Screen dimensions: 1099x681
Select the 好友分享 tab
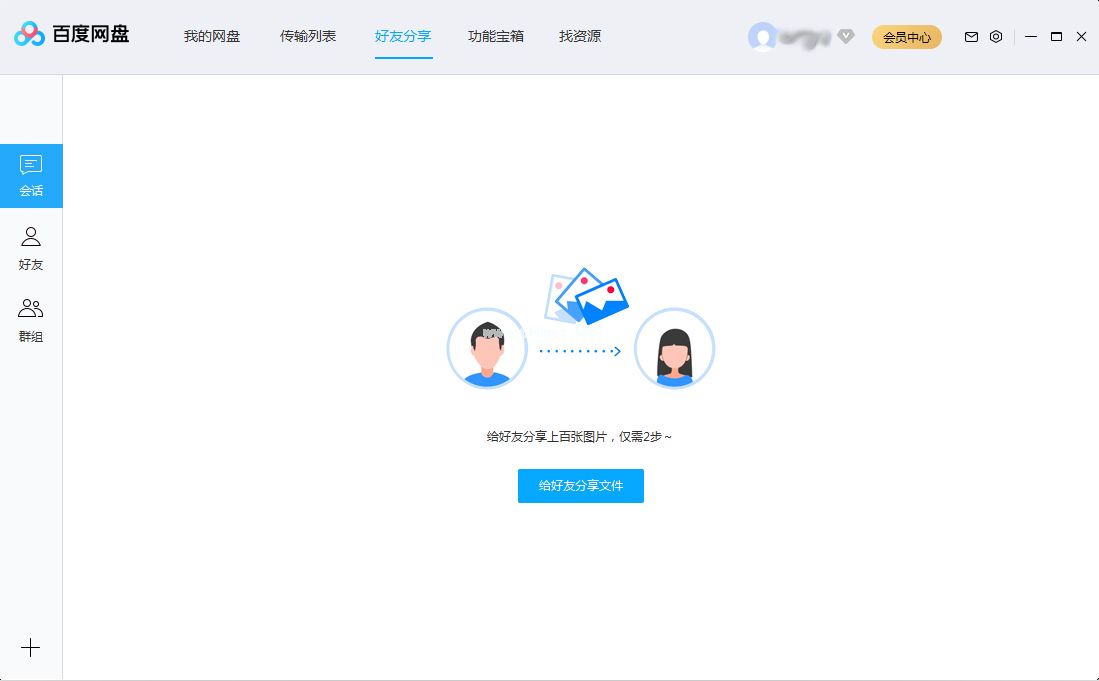(x=403, y=35)
